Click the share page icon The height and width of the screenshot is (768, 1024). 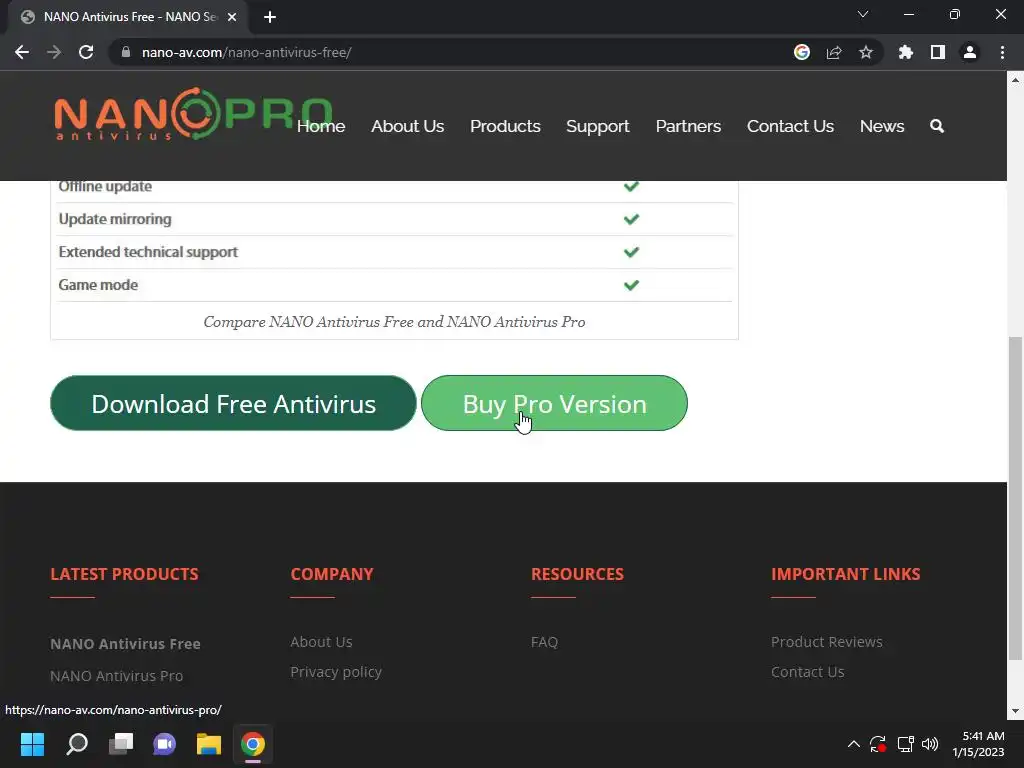tap(834, 52)
